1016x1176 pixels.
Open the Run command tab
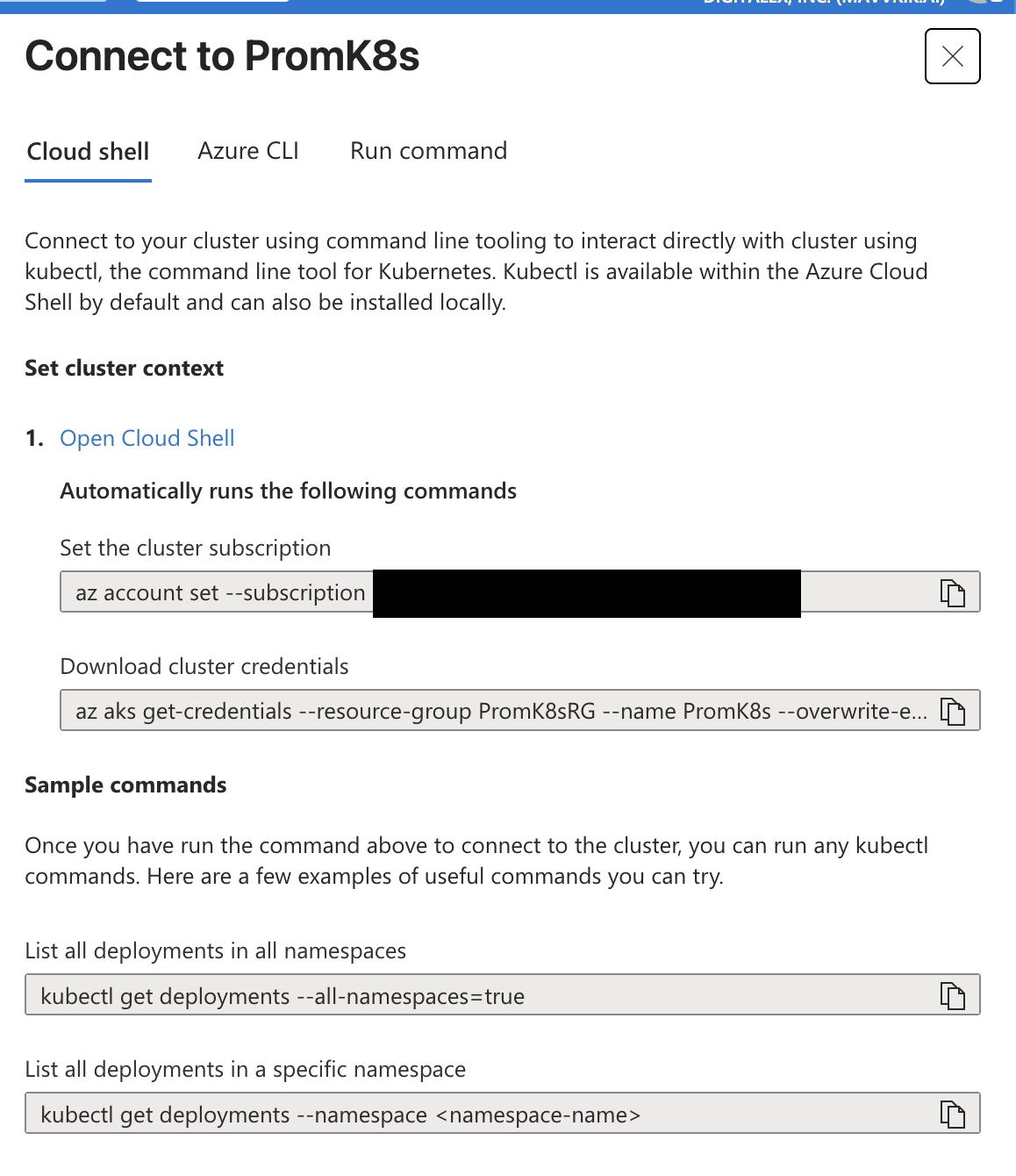[x=428, y=151]
